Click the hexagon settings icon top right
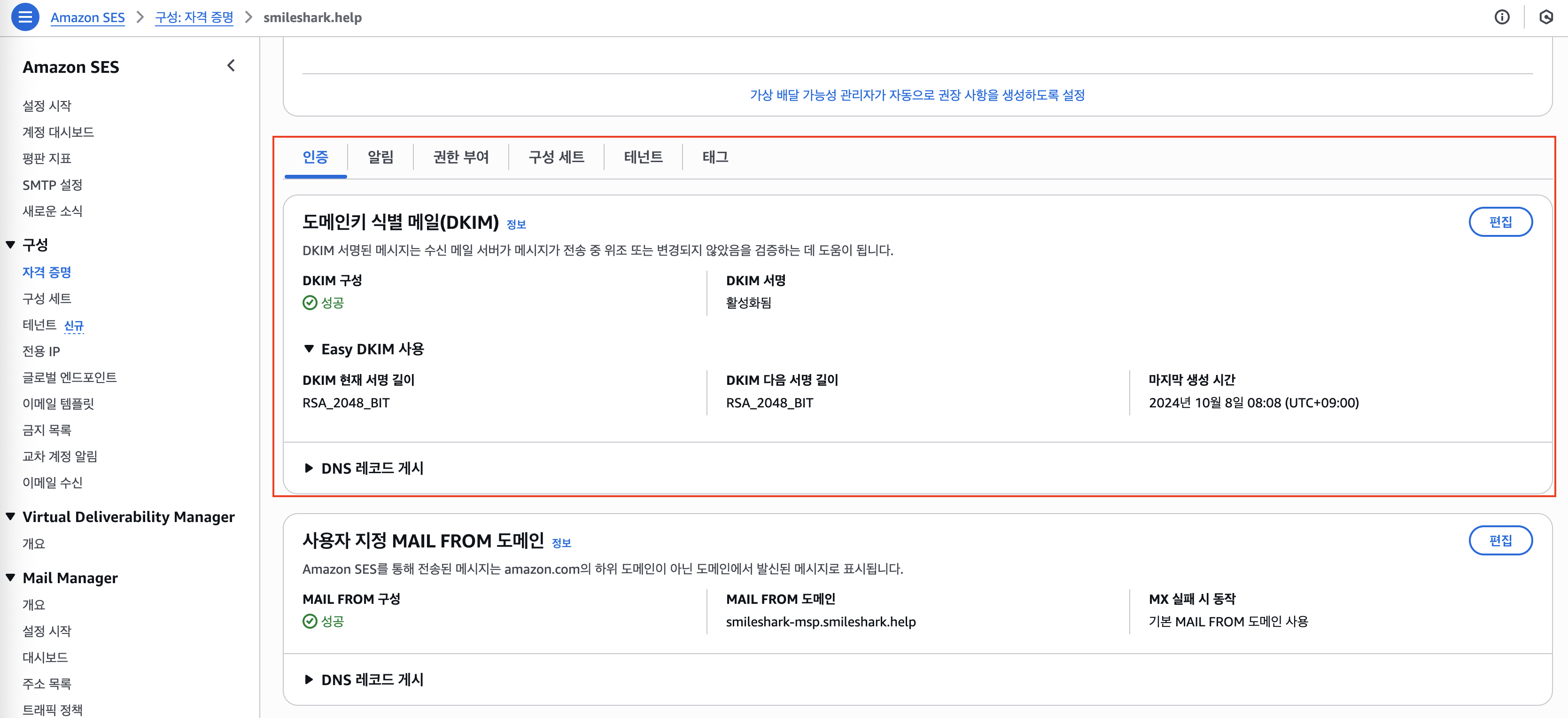Image resolution: width=1568 pixels, height=718 pixels. 1545,17
